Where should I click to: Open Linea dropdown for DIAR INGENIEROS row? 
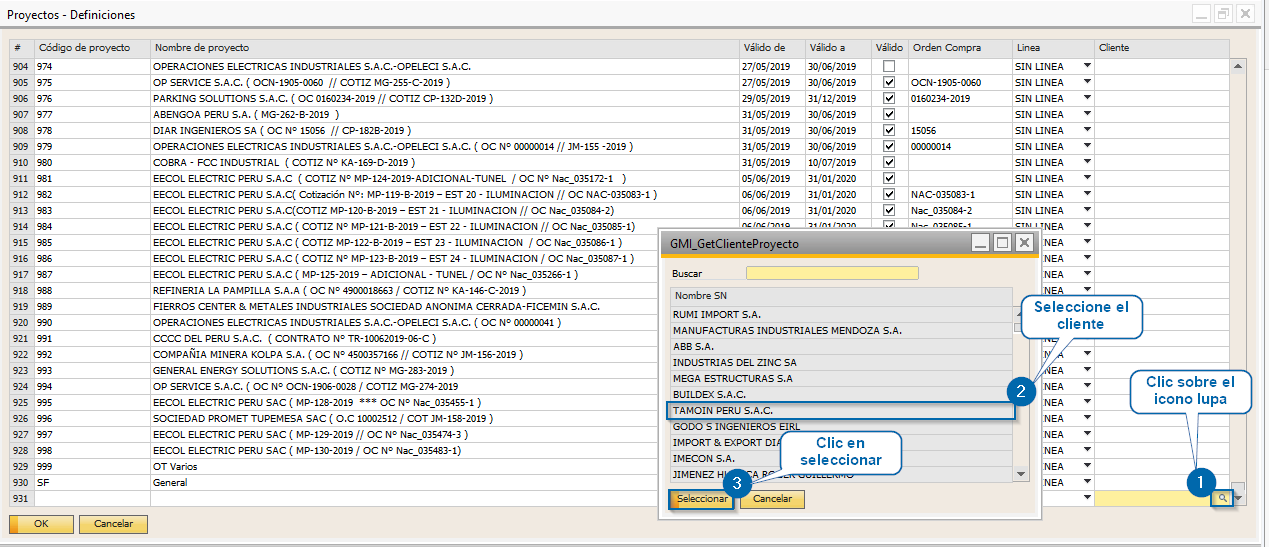pyautogui.click(x=1087, y=130)
